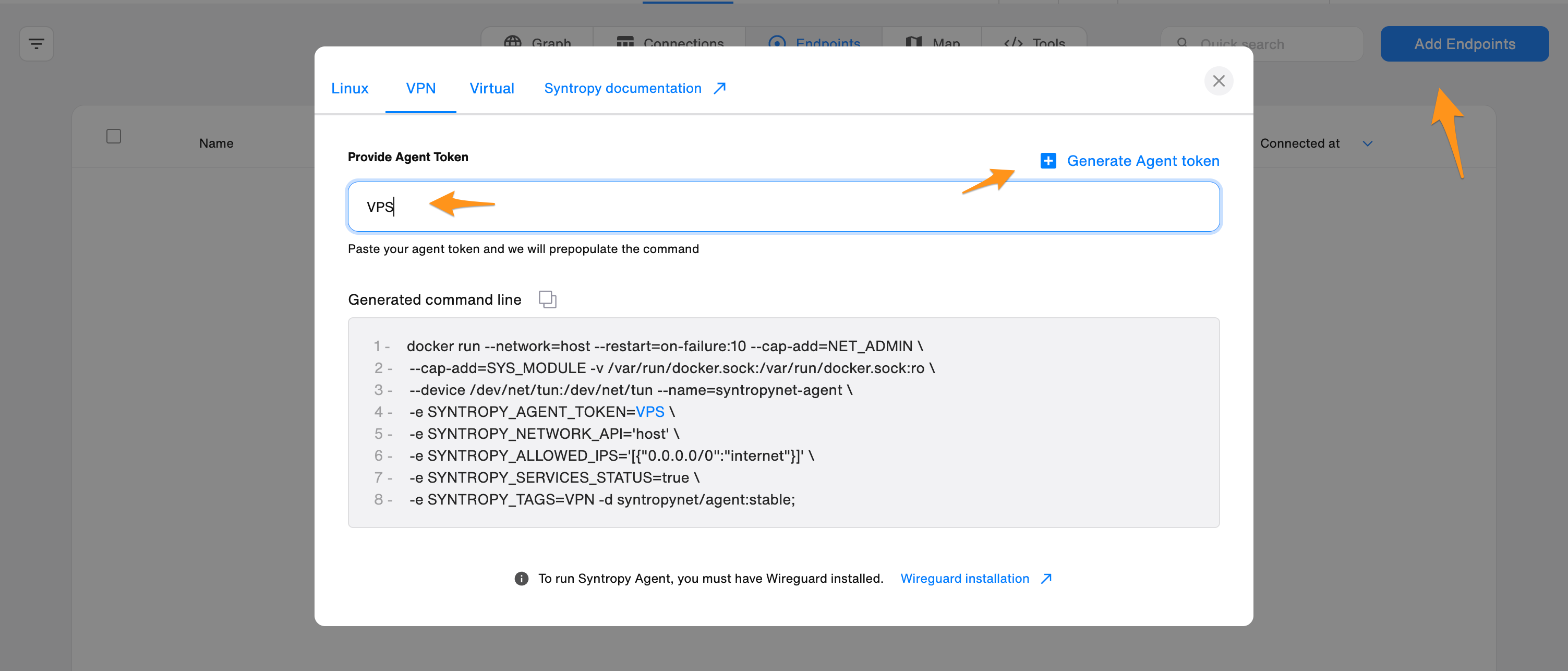1568x671 pixels.
Task: Click the Tools code bracket icon
Action: pos(1013,43)
